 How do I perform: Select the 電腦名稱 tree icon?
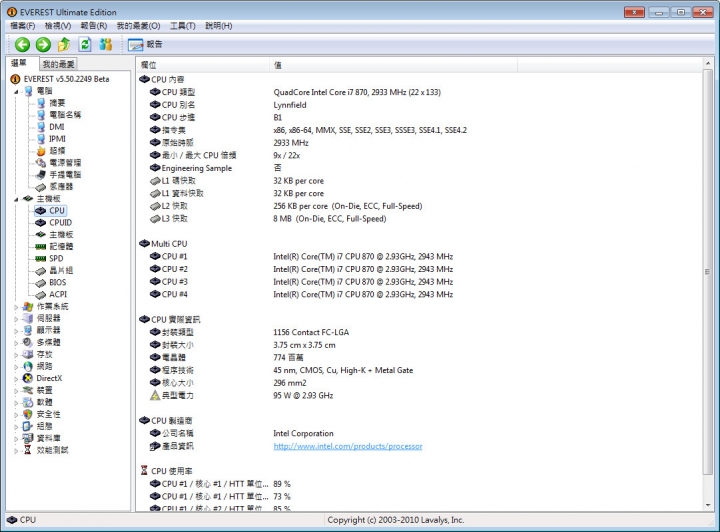pos(41,115)
